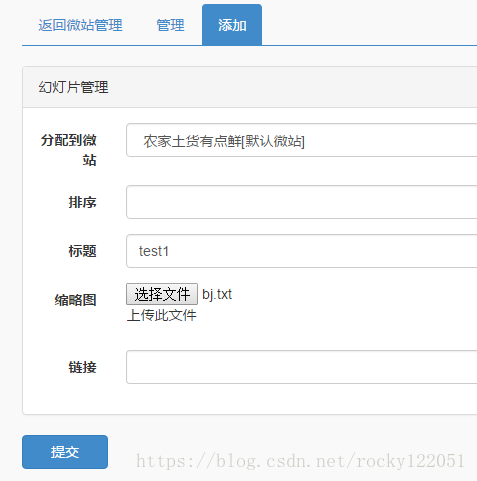477x481 pixels.
Task: Click the 标题 field containing test1
Action: pos(302,251)
